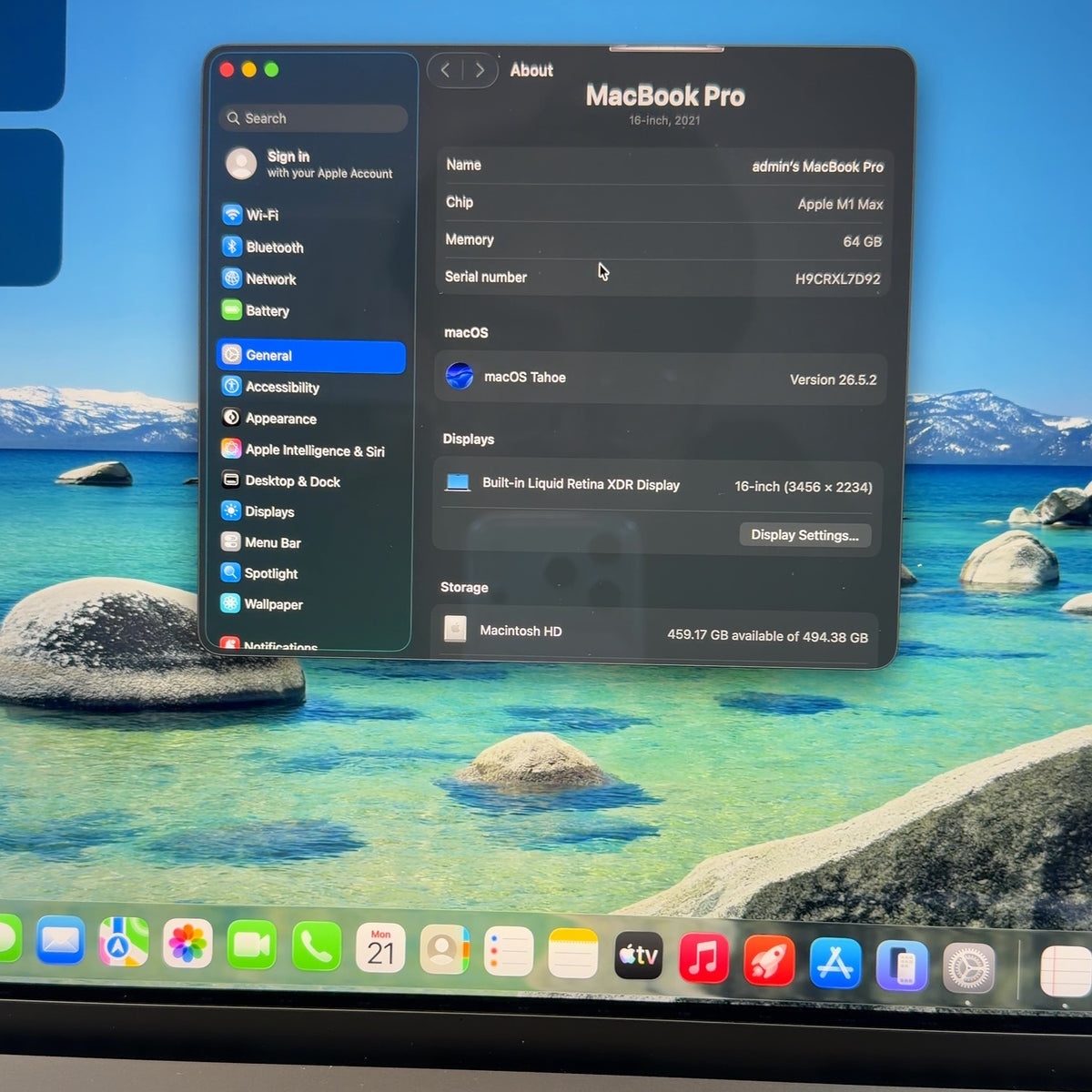The height and width of the screenshot is (1092, 1092).
Task: Click the Macintosh HD drive icon
Action: [455, 629]
